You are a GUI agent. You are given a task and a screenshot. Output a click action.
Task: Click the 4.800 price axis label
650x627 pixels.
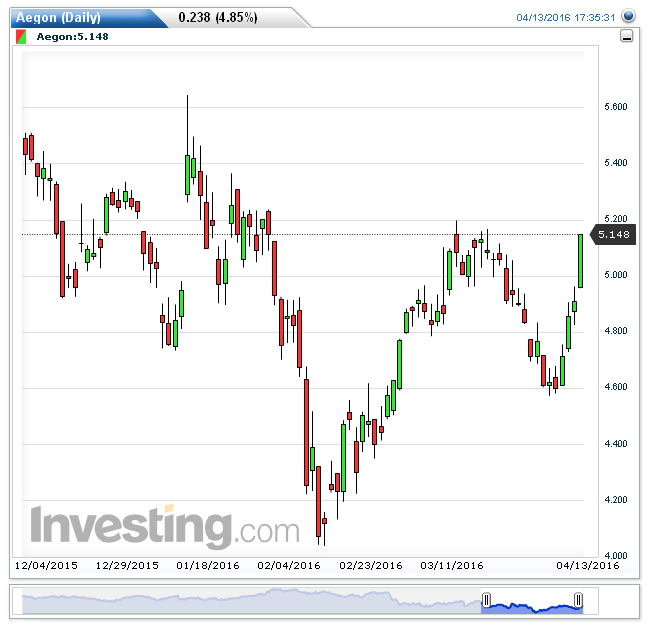coord(616,331)
